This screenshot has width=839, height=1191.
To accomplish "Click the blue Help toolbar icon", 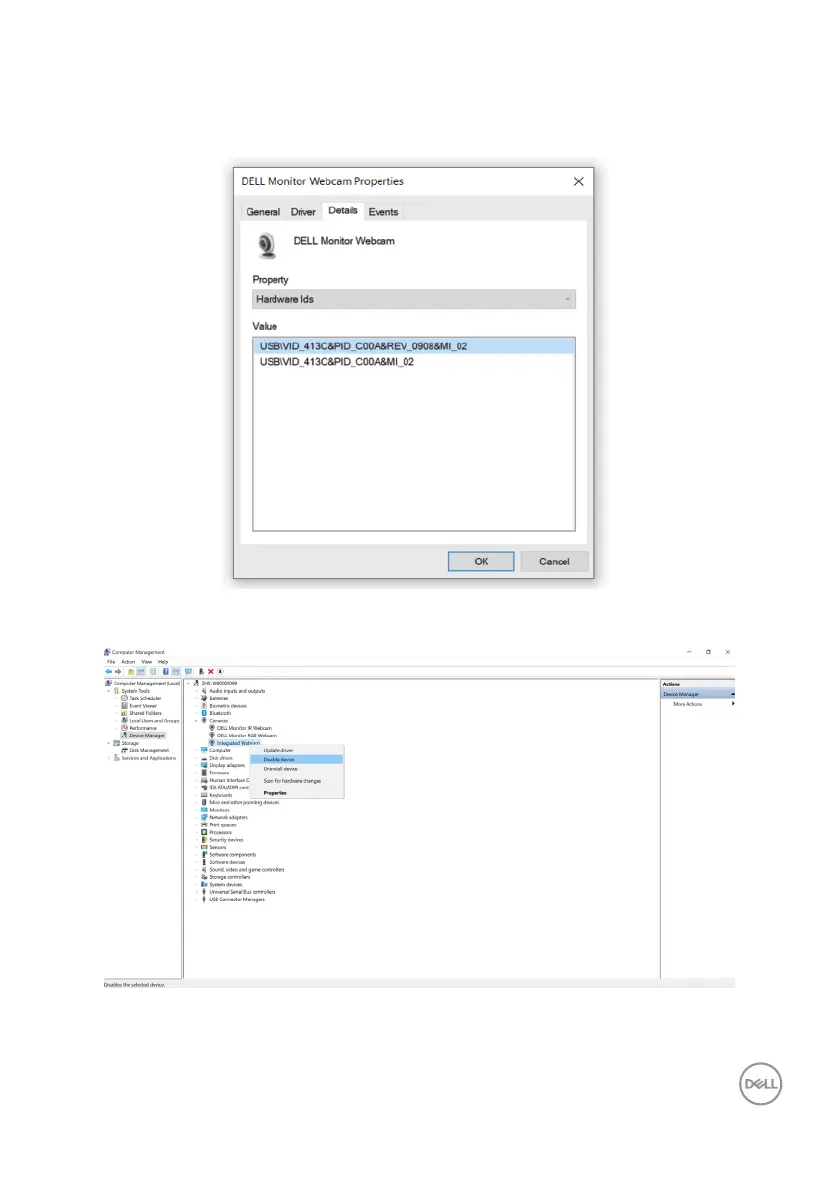I will click(165, 671).
